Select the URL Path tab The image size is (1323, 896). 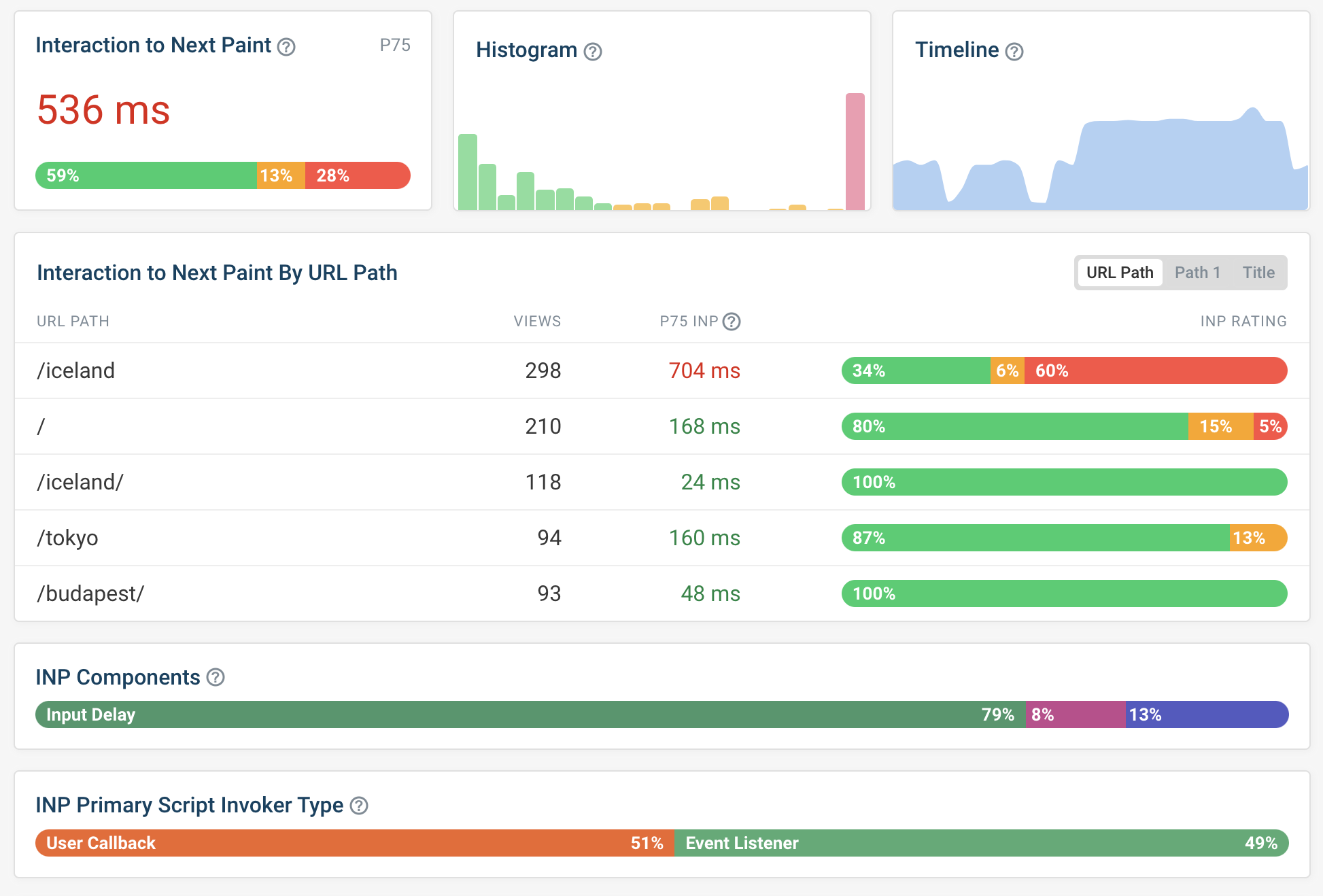1120,273
